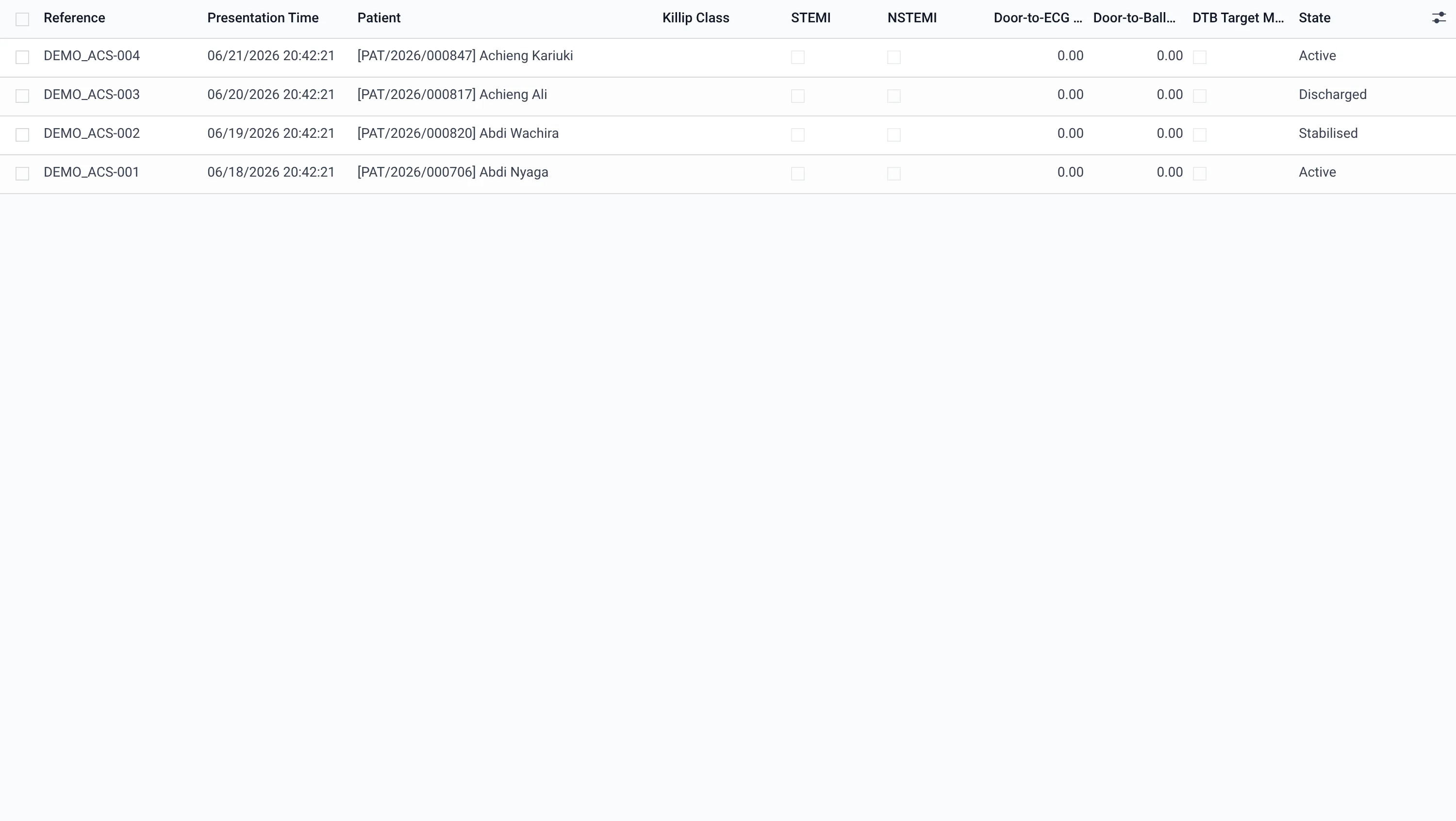Tick the select-all checkbox in header
This screenshot has height=821, width=1456.
(x=22, y=19)
